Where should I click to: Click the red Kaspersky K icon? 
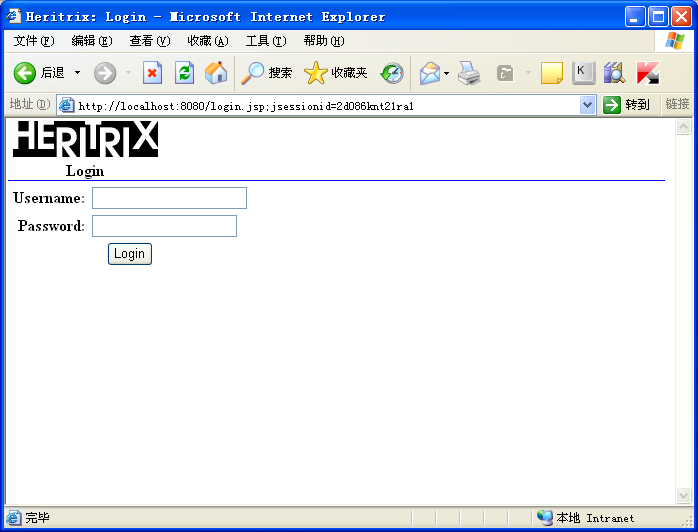coord(648,73)
